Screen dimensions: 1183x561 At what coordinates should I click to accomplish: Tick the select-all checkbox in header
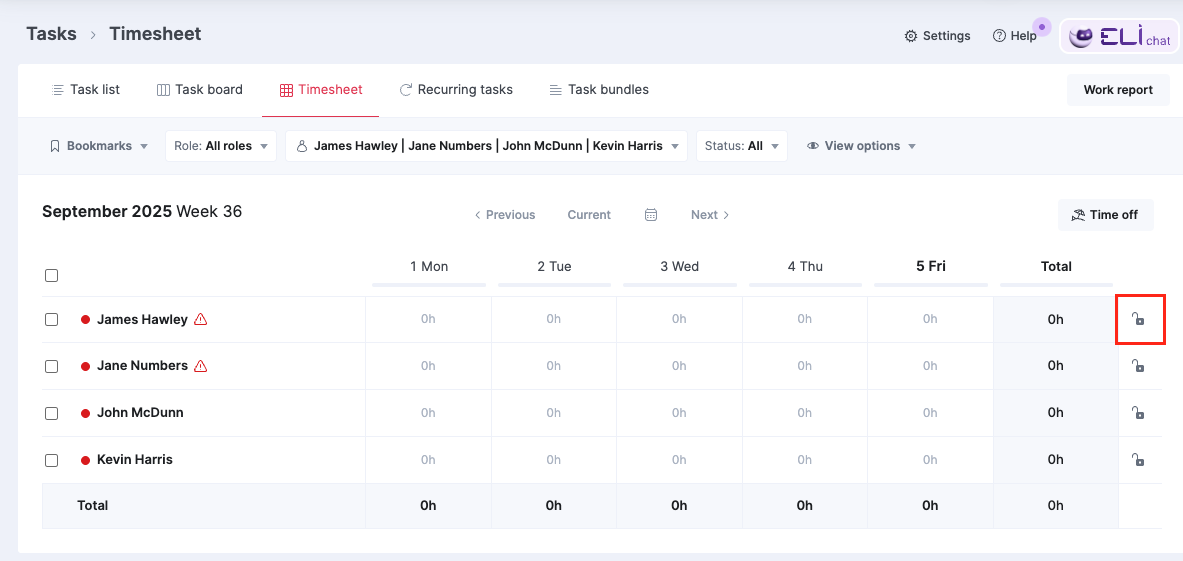pyautogui.click(x=51, y=275)
